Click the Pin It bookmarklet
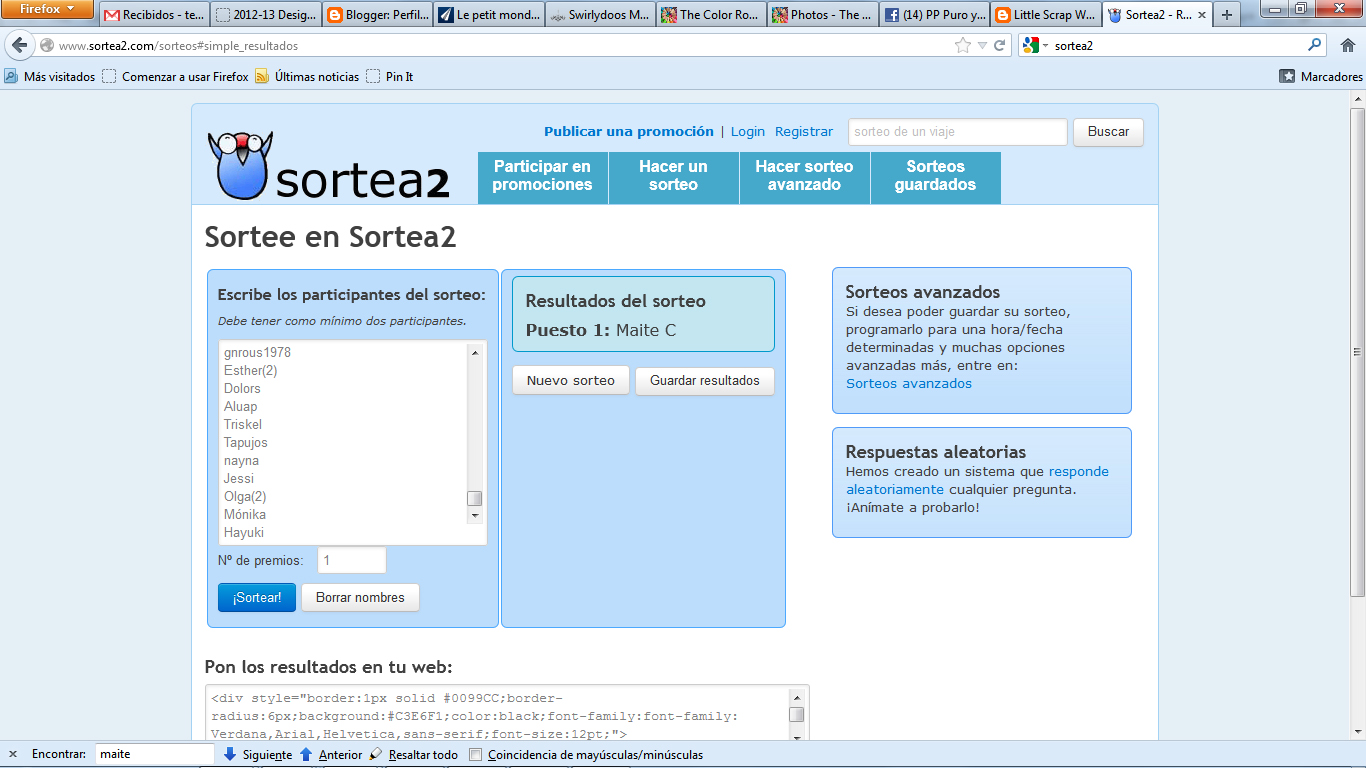This screenshot has height=768, width=1366. click(x=390, y=76)
